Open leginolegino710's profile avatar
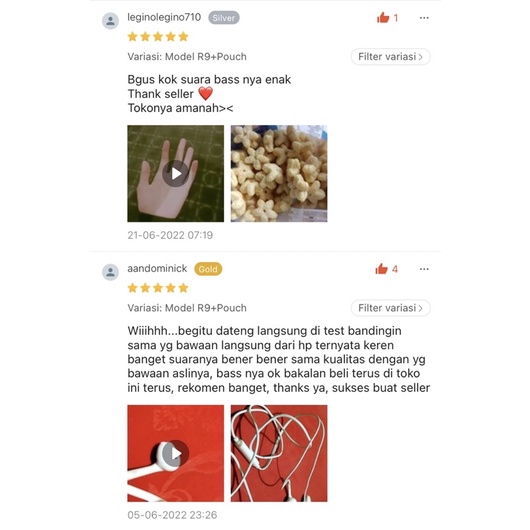530x530 pixels. click(111, 21)
